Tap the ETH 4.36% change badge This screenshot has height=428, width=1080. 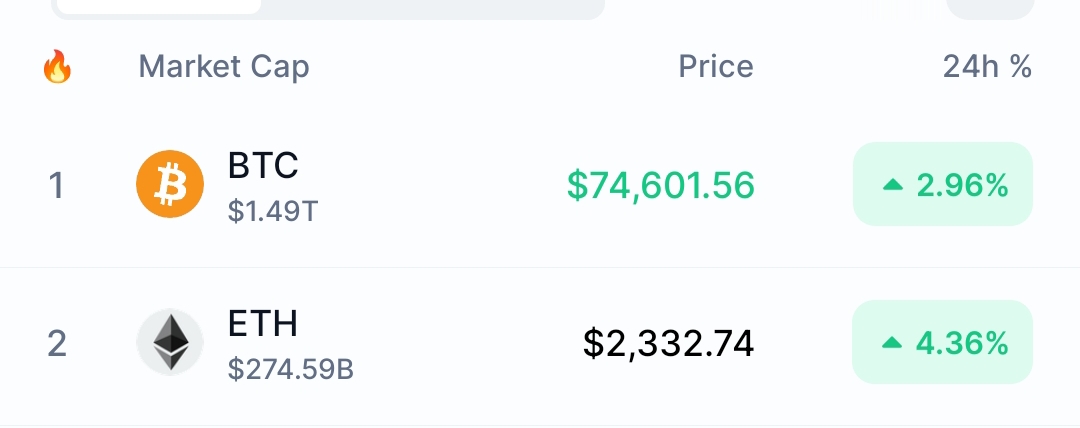tap(942, 342)
